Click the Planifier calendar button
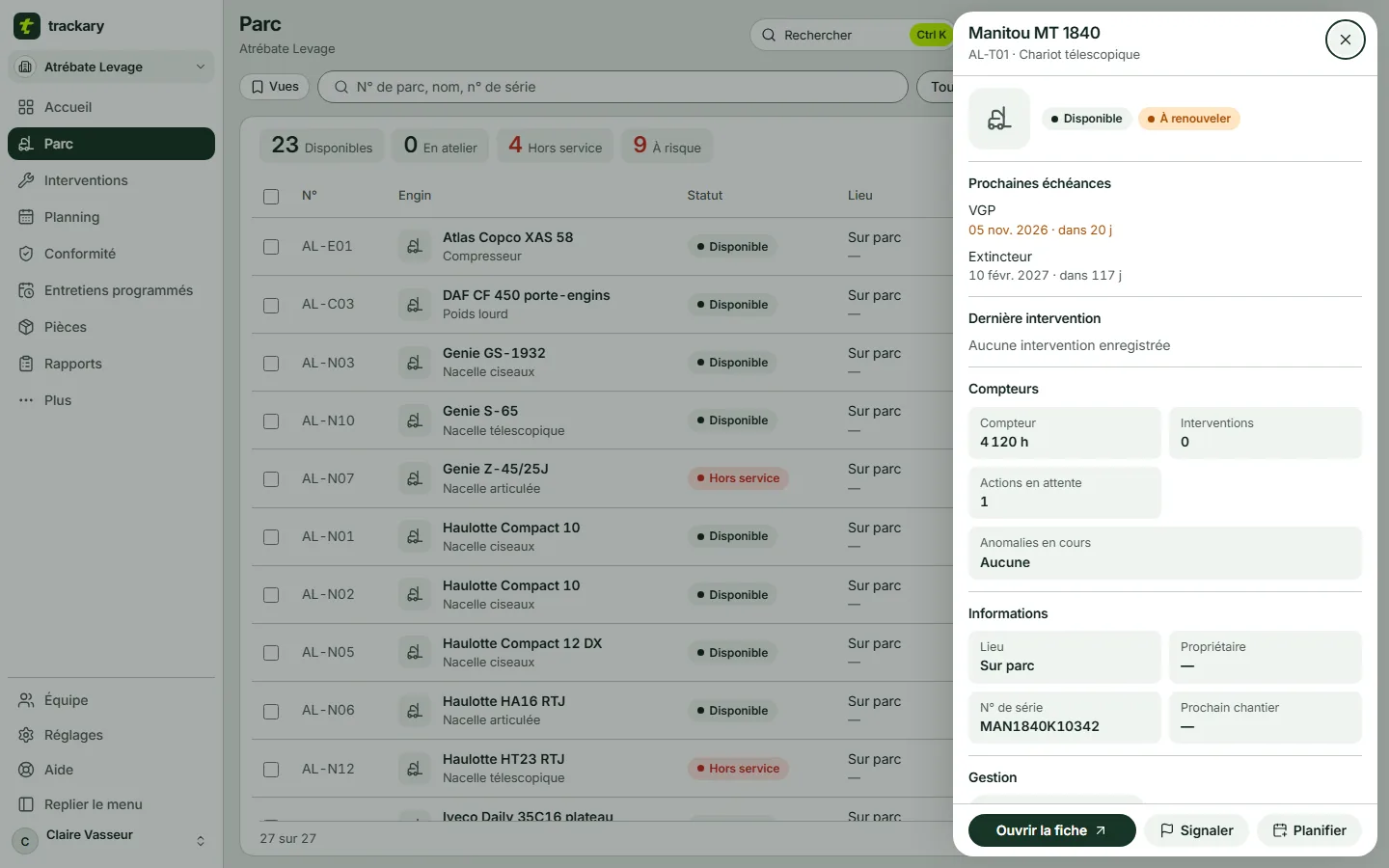The image size is (1389, 868). click(x=1309, y=830)
